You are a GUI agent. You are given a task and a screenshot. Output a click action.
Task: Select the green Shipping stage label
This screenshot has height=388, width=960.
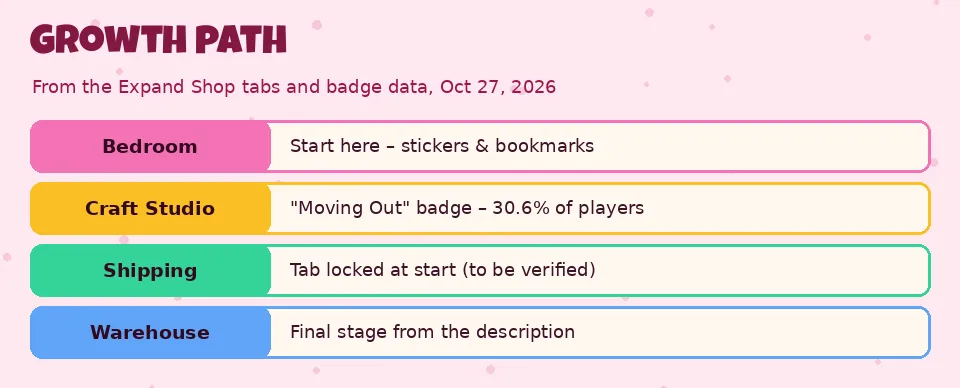(x=150, y=270)
